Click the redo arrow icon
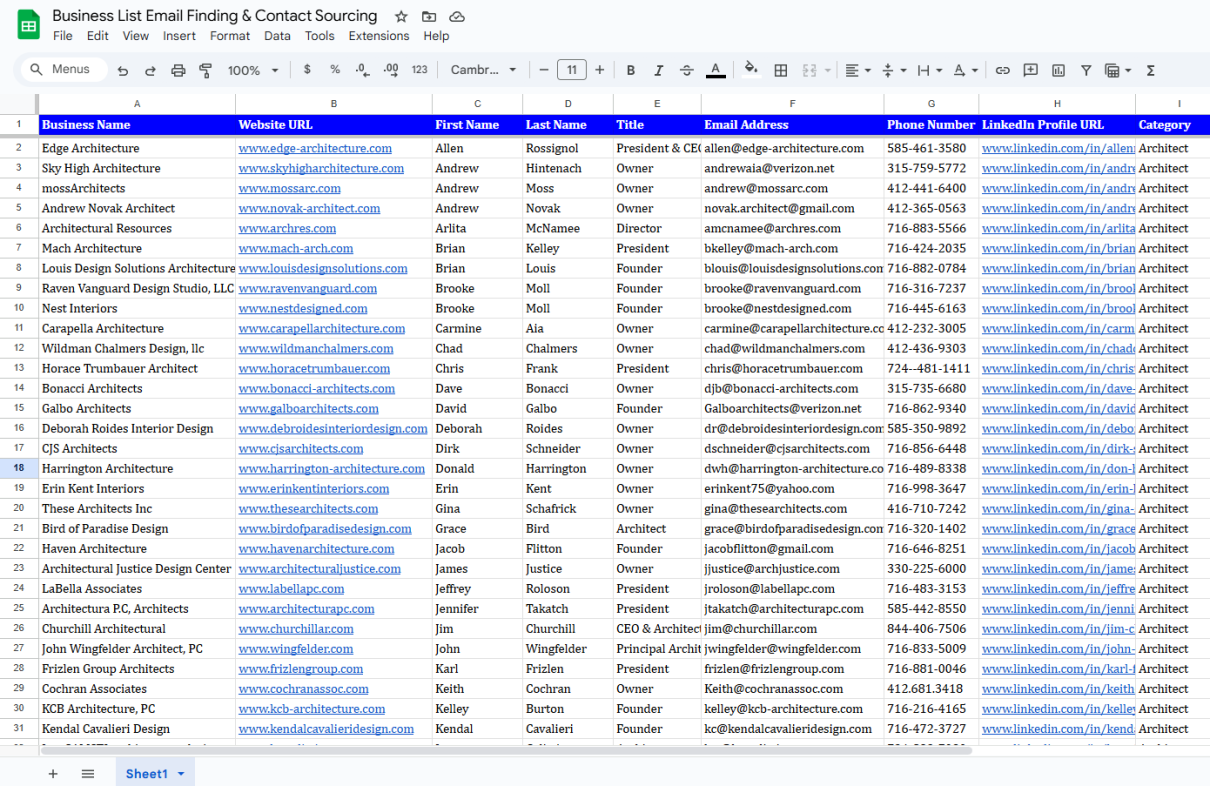 [150, 70]
